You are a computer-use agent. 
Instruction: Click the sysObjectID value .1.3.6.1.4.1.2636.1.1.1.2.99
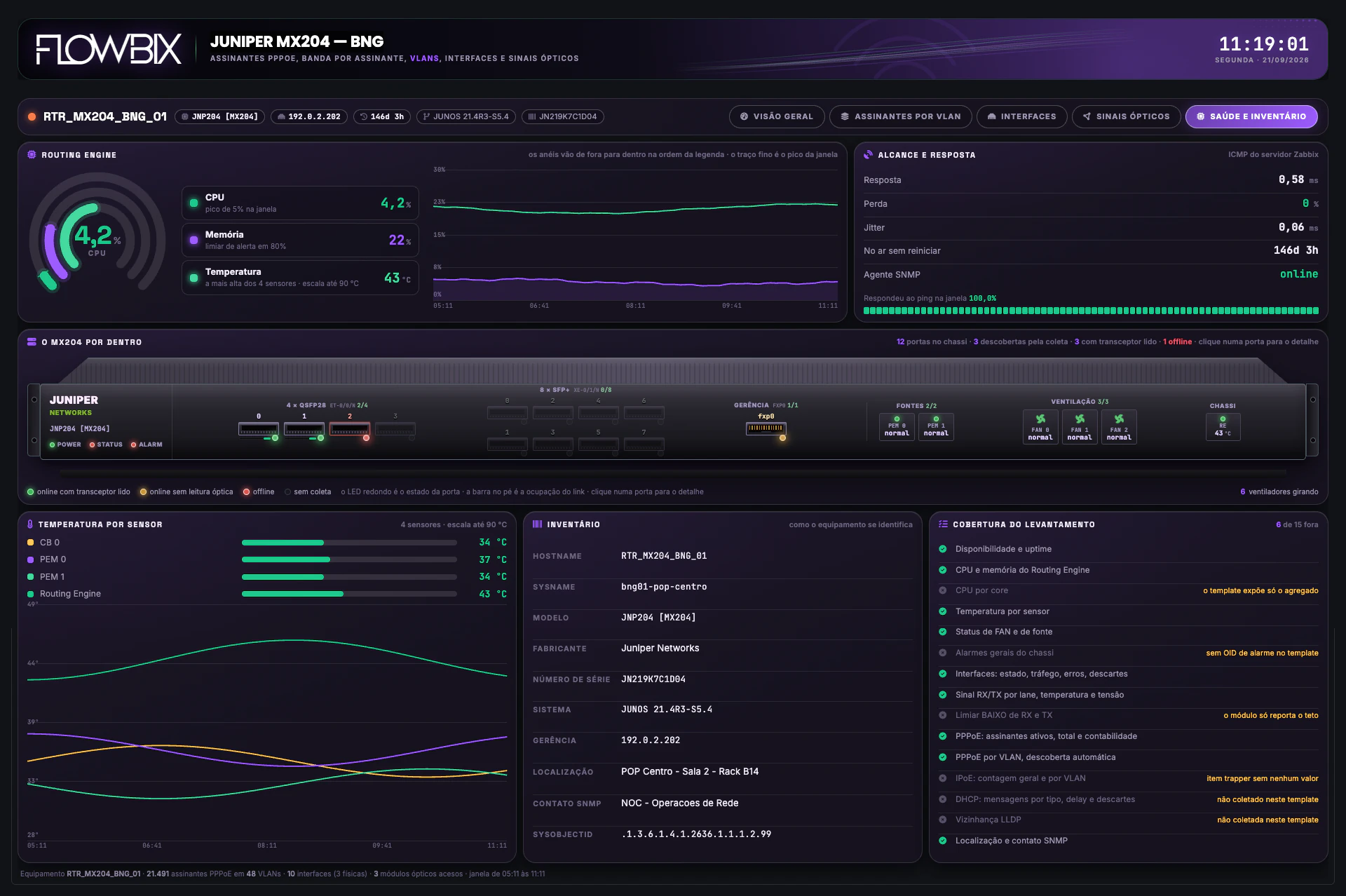(696, 834)
